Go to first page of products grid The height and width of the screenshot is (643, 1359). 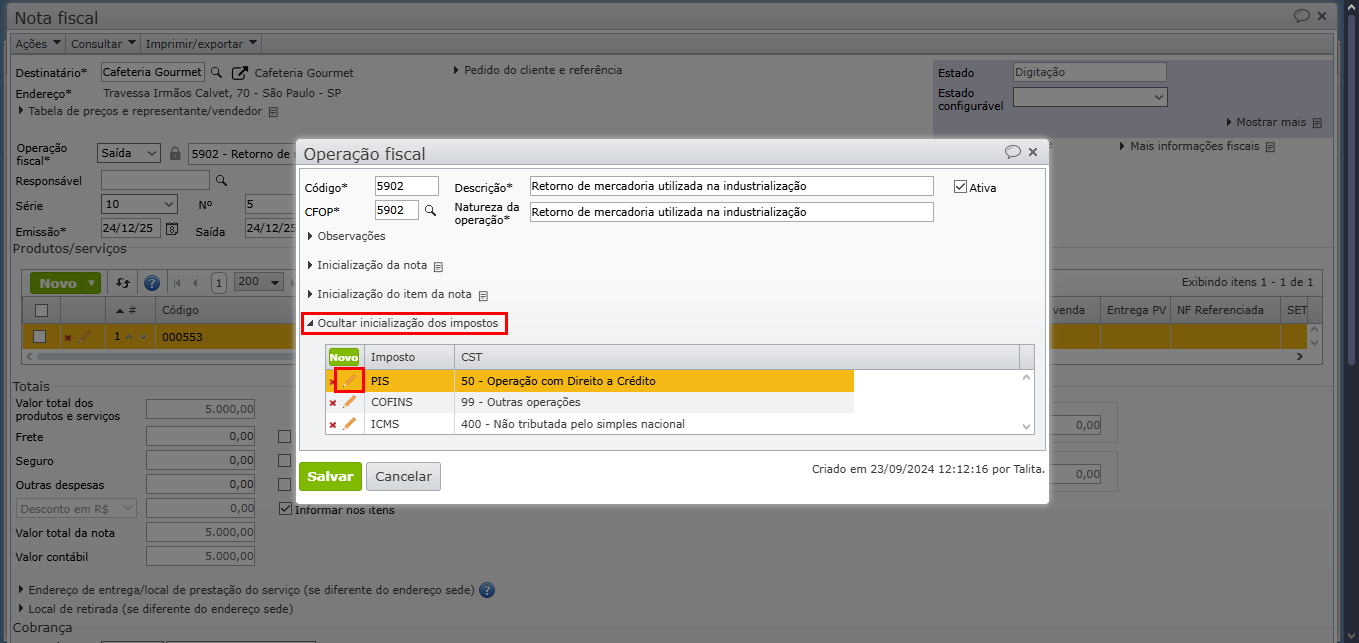point(177,283)
